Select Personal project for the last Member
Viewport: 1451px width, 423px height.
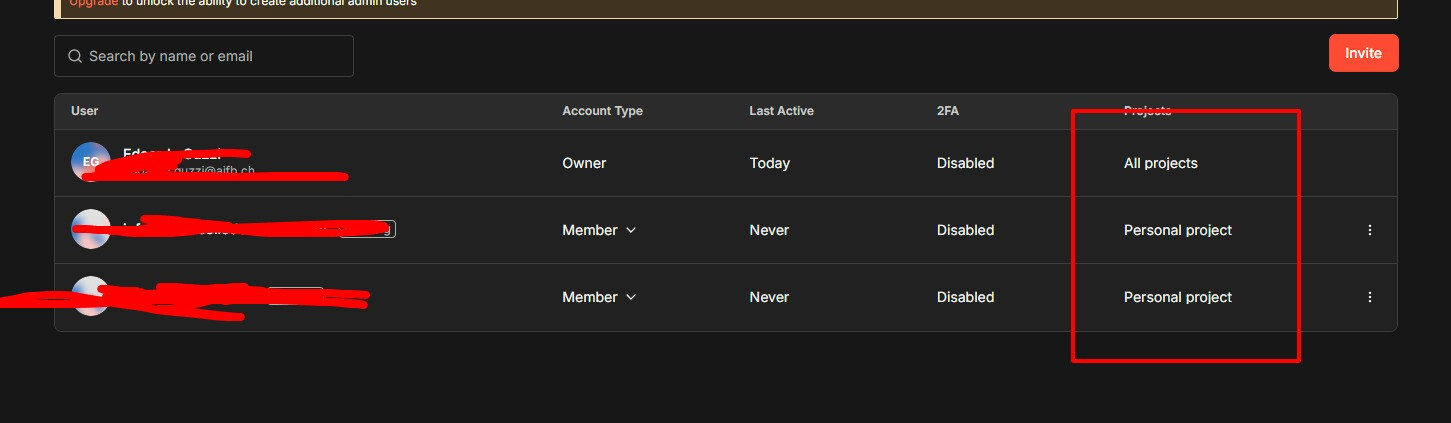(x=1177, y=297)
